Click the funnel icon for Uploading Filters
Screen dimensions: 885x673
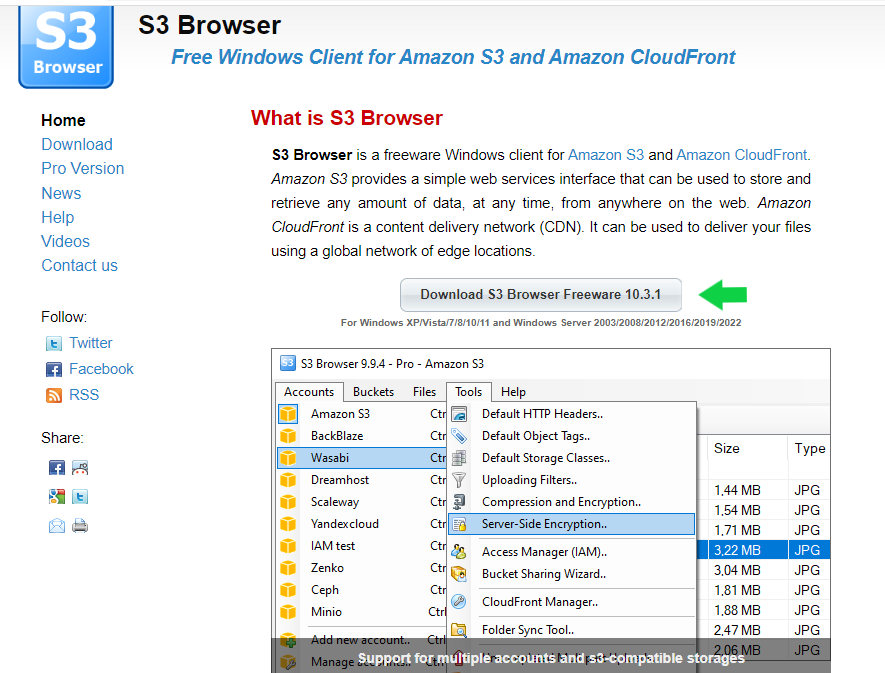click(459, 480)
